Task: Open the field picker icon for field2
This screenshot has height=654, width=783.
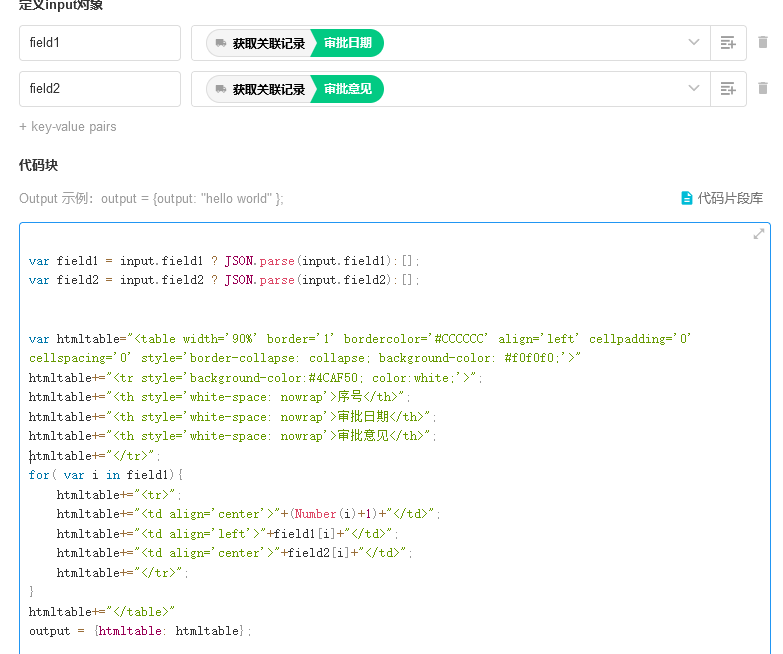Action: 728,89
